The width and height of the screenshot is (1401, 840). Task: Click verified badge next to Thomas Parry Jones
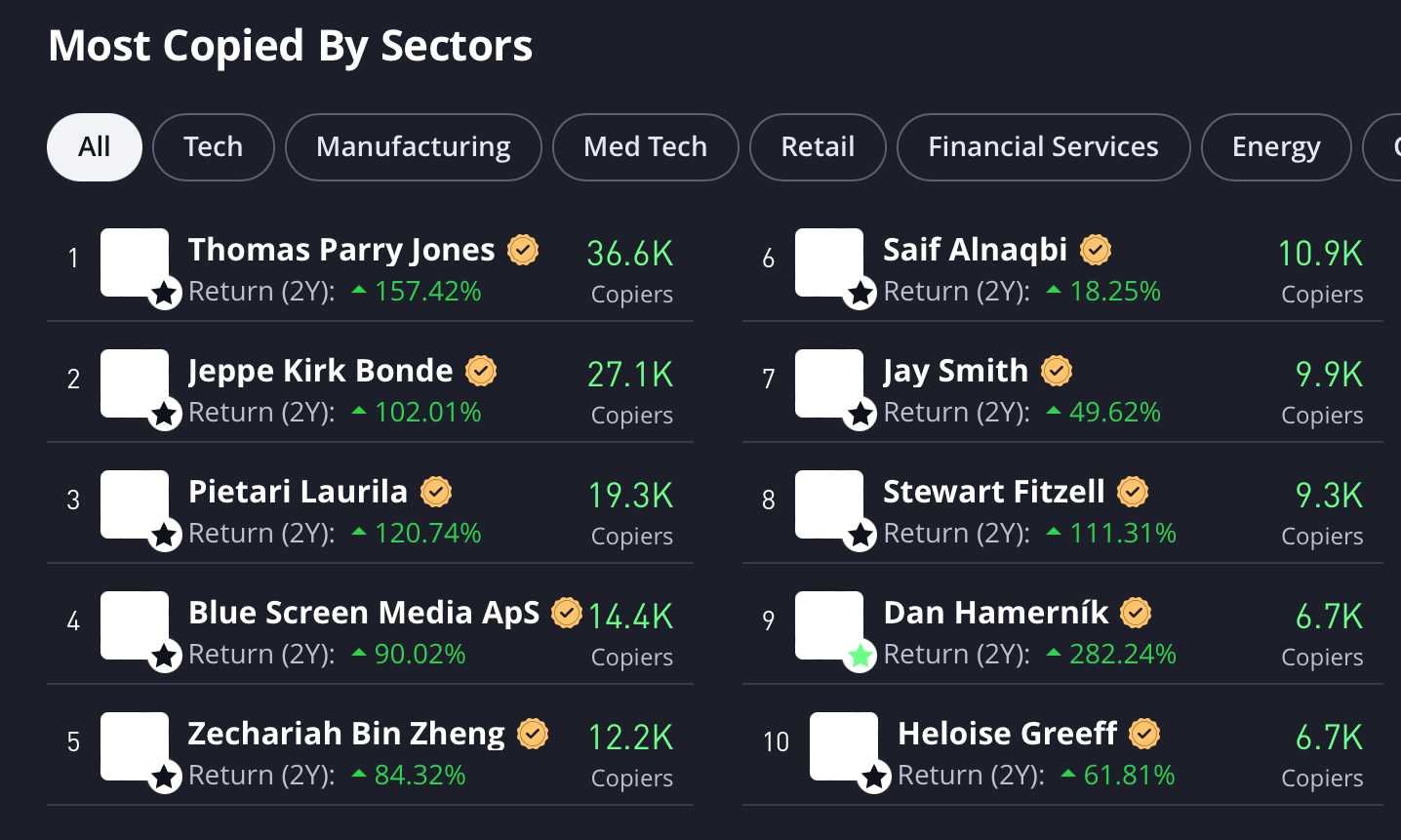[x=524, y=251]
